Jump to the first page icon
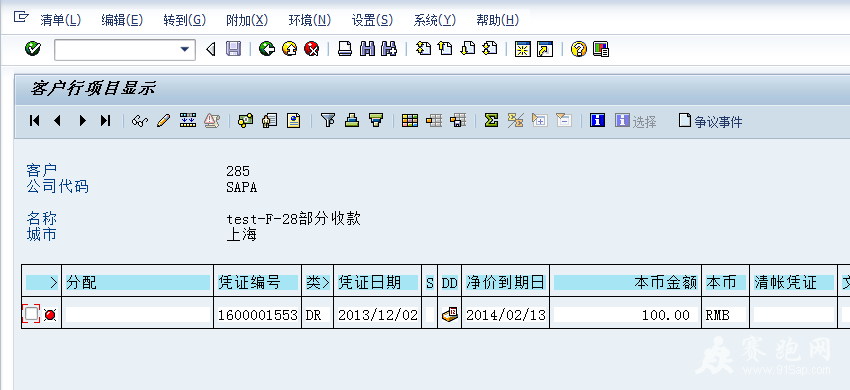 [423, 49]
